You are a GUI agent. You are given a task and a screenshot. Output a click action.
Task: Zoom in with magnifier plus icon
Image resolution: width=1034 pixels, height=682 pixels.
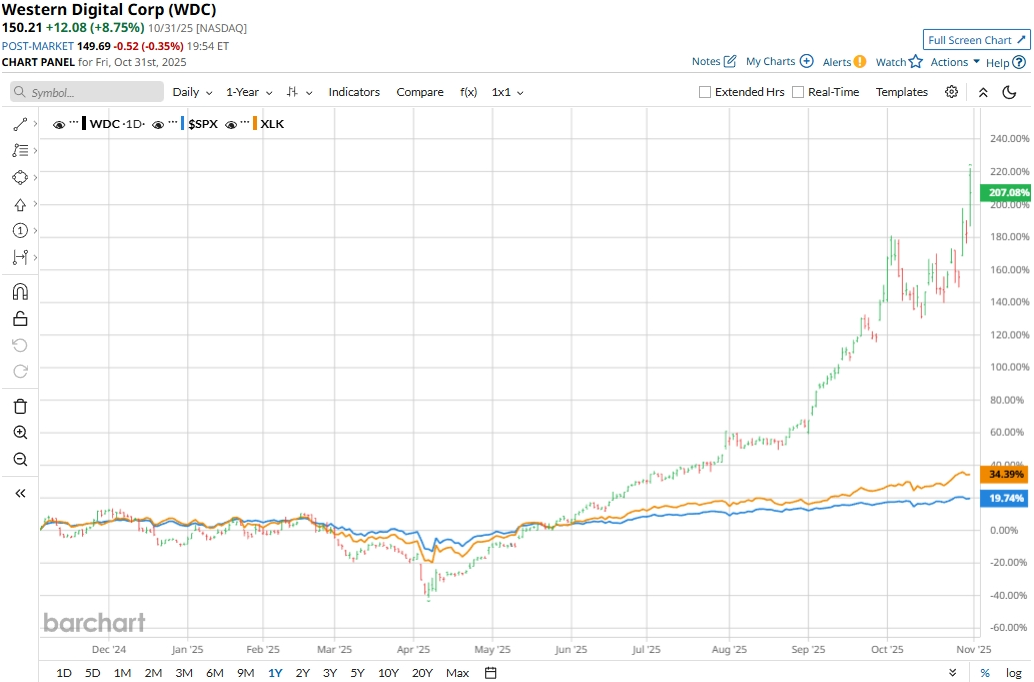pos(20,433)
